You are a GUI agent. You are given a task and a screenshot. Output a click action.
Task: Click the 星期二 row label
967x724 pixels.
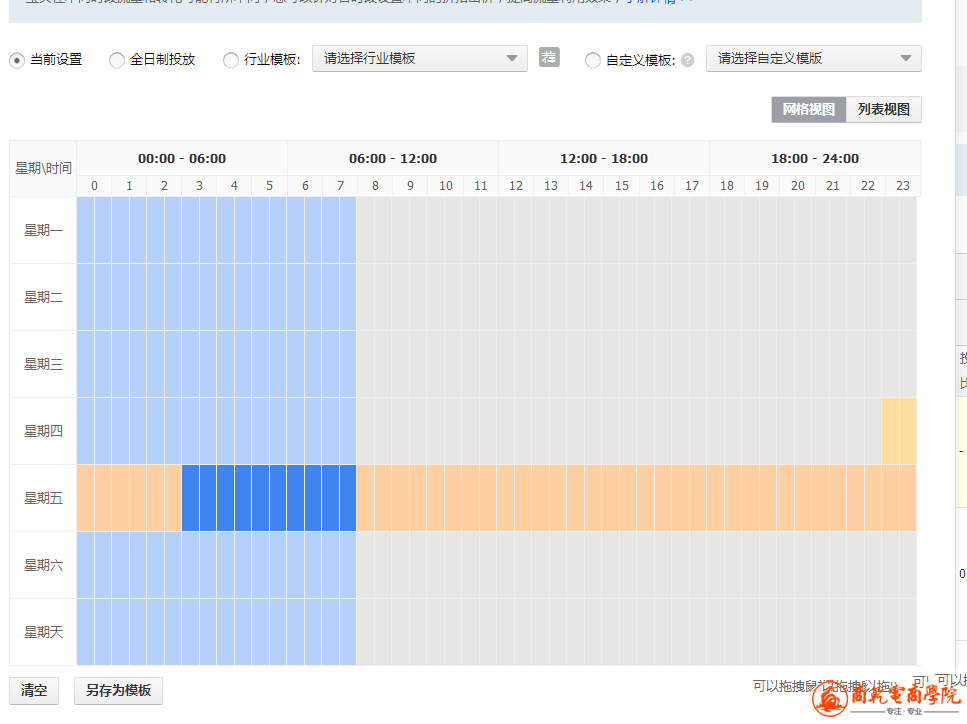pos(43,297)
